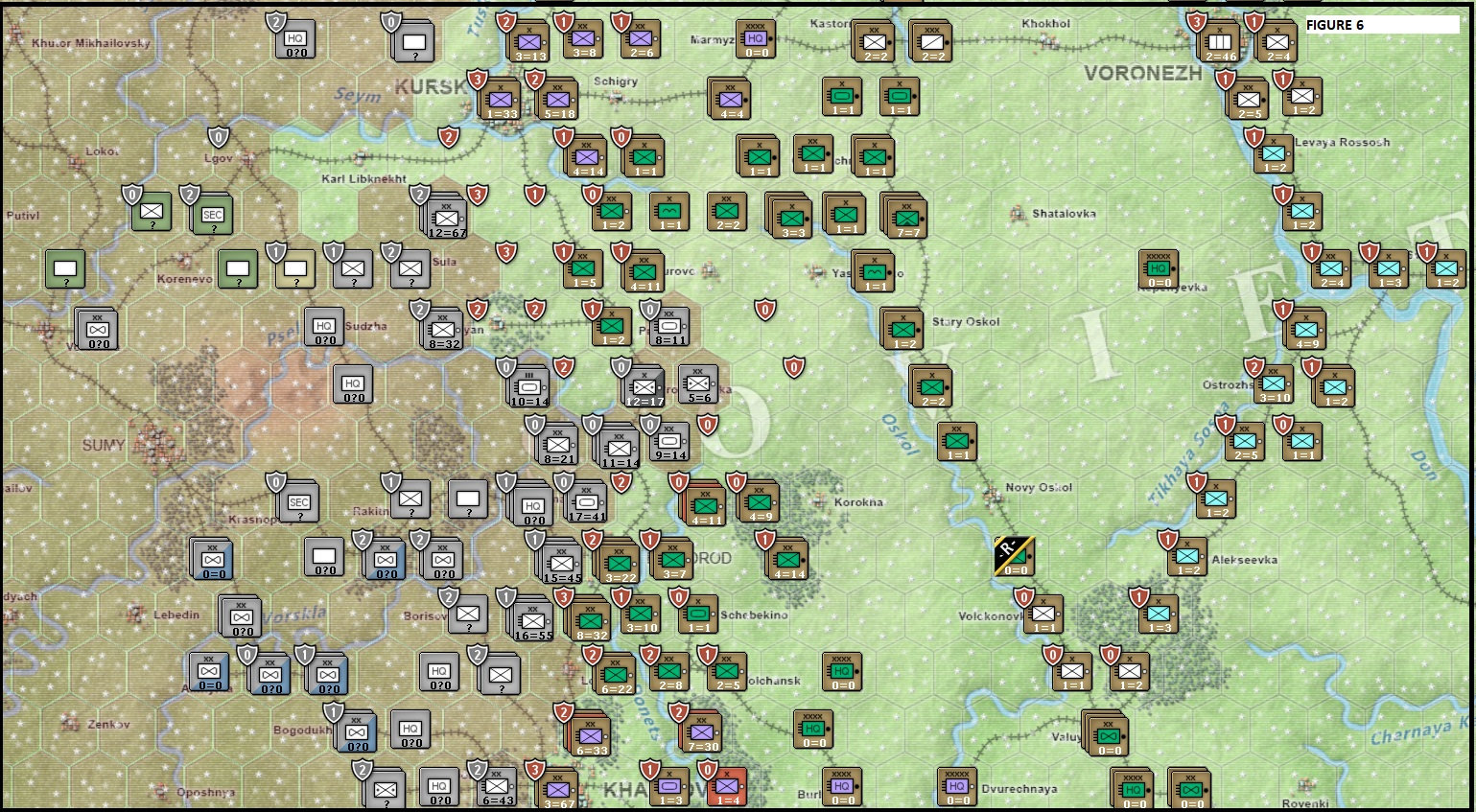The height and width of the screenshot is (812, 1476).
Task: Select the cyan unit stack labeled 4=9
Action: click(x=1306, y=330)
